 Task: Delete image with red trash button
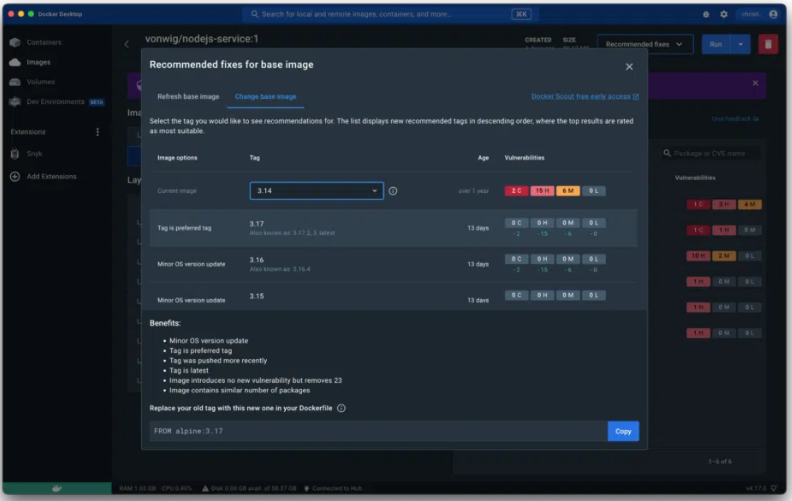(768, 44)
